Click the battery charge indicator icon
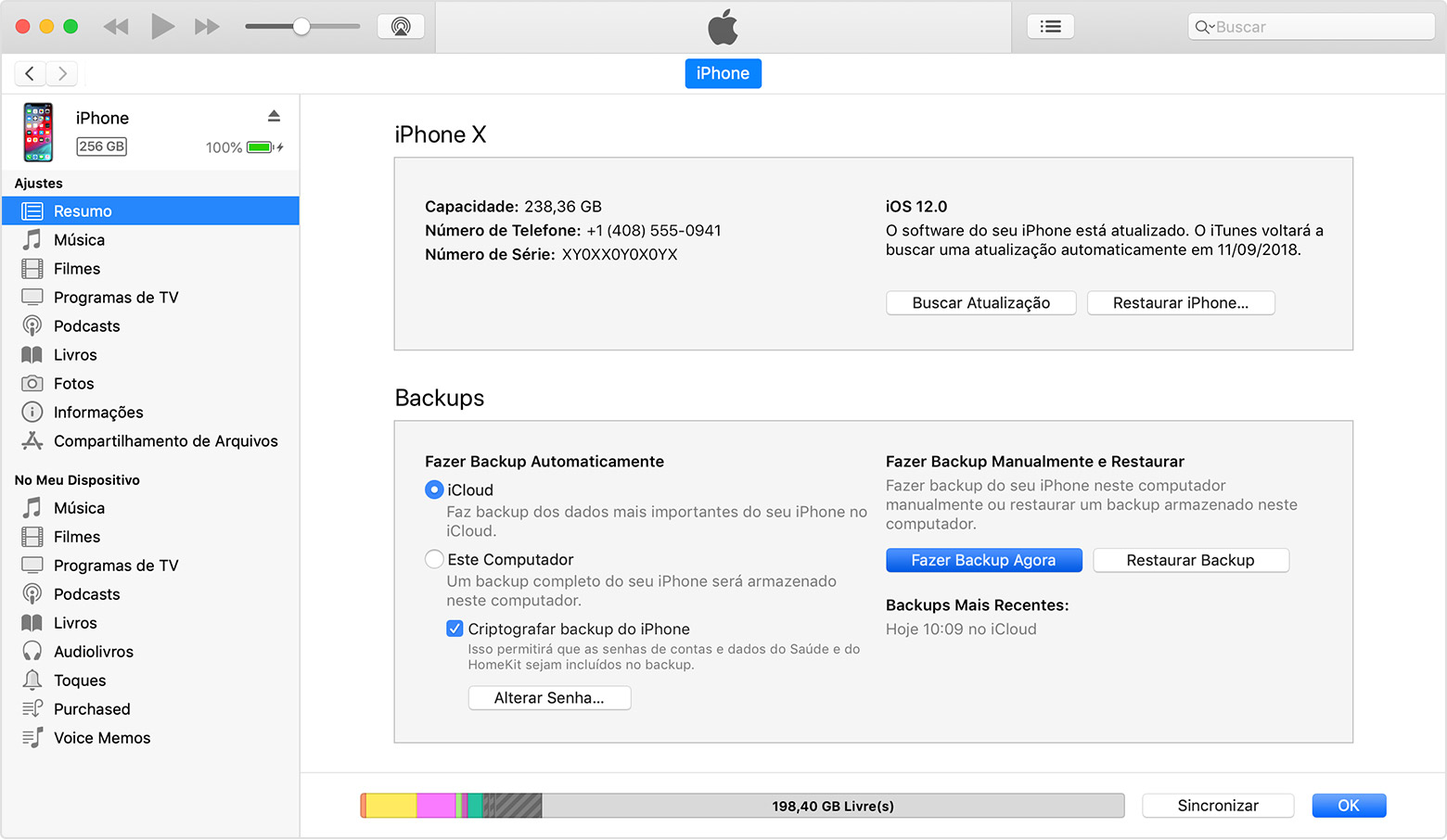The image size is (1447, 840). (x=260, y=147)
